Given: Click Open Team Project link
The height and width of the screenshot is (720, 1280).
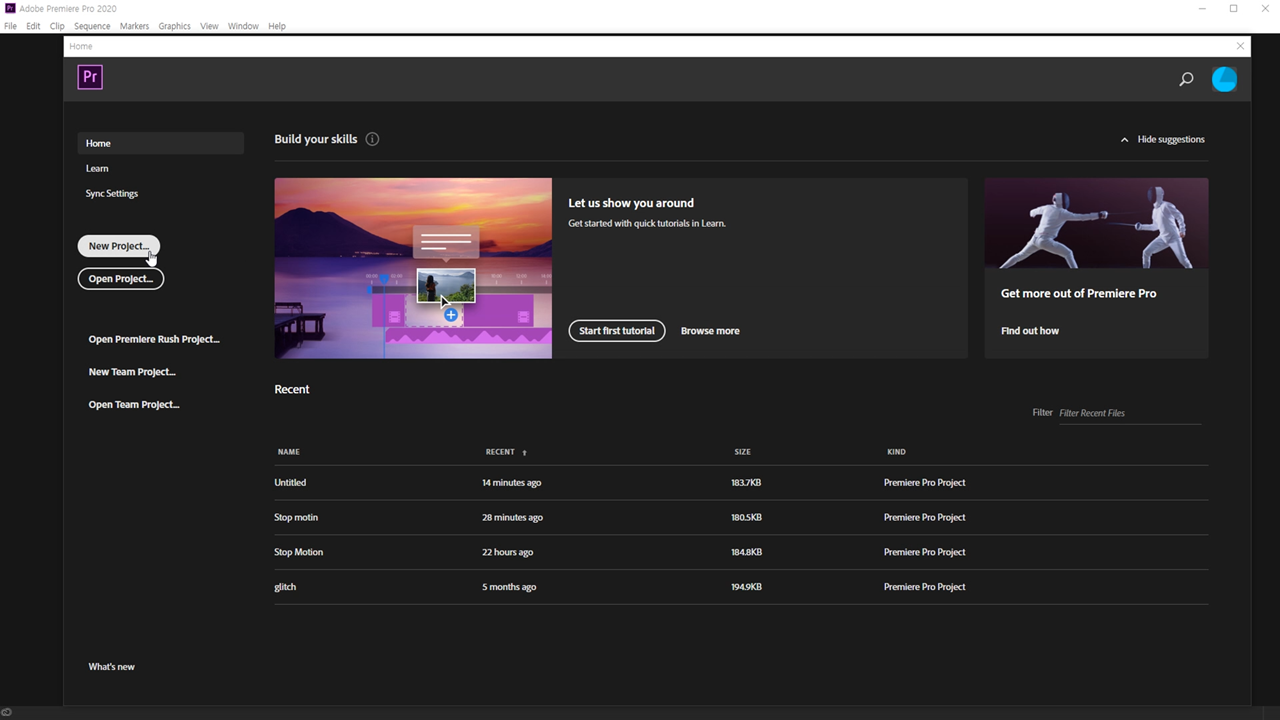Looking at the screenshot, I should [x=134, y=405].
